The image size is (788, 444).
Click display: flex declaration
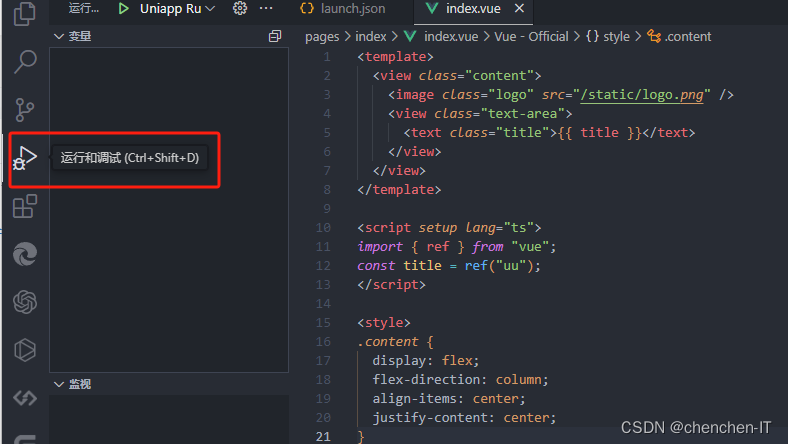(426, 361)
